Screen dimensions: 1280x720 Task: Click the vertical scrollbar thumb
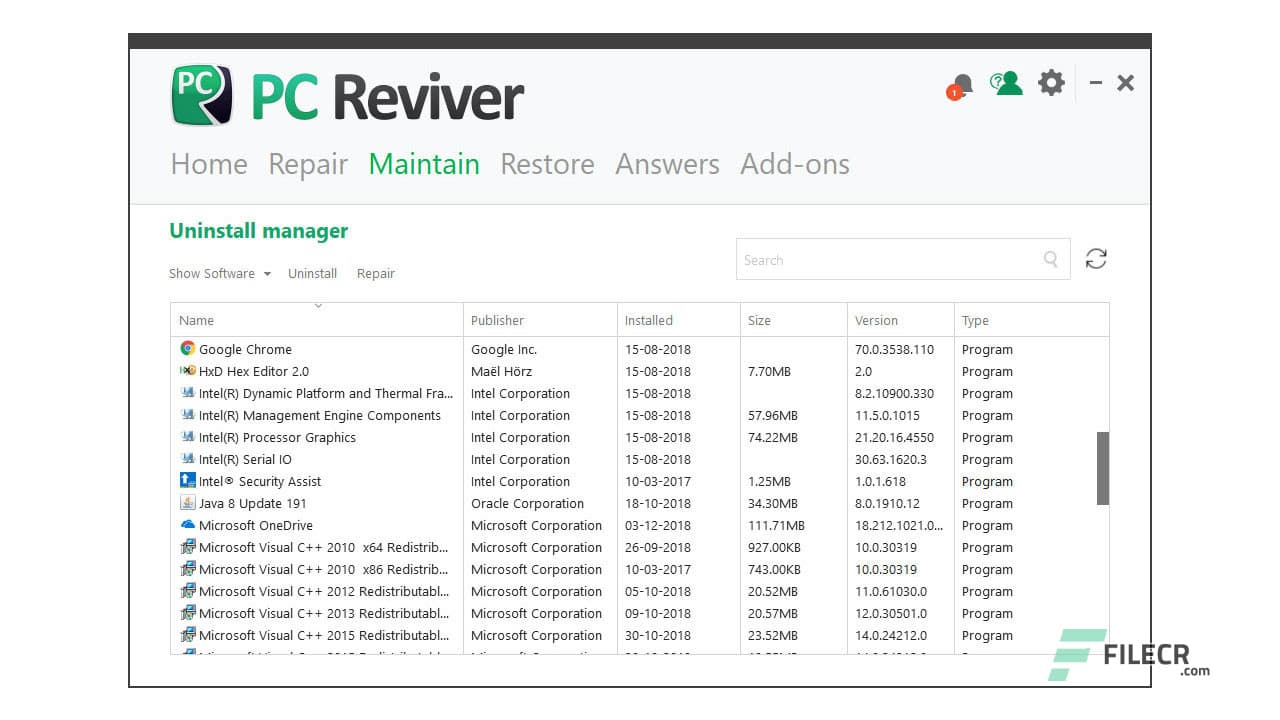1104,465
